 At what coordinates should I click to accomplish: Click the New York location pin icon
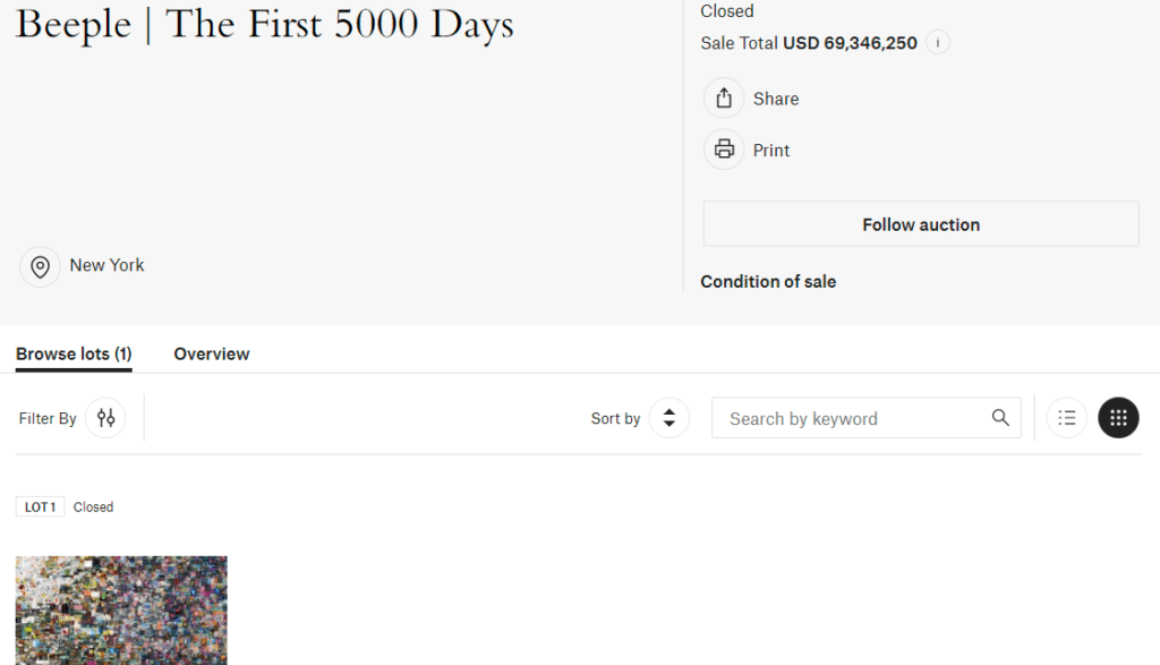pos(40,266)
